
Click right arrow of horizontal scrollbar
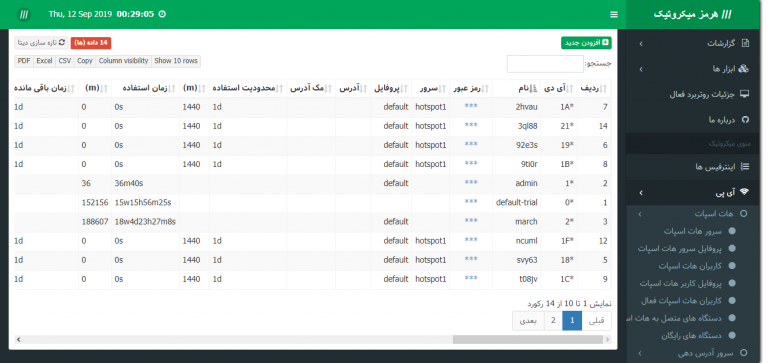608,339
